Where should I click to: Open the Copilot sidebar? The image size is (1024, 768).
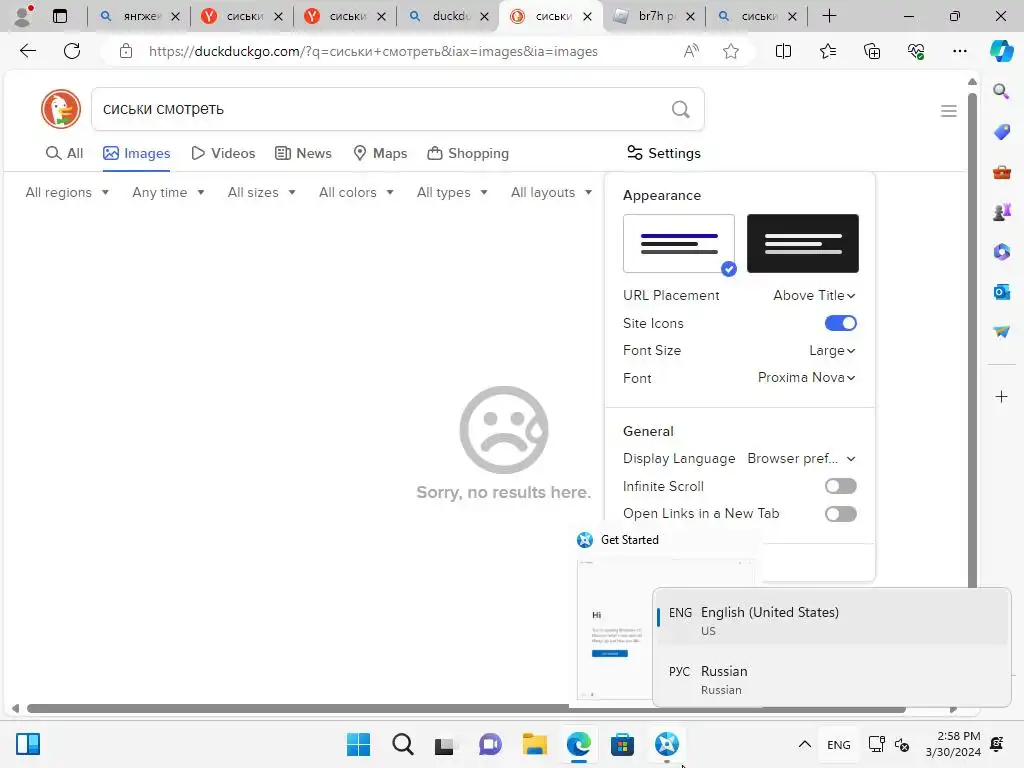(x=1001, y=51)
